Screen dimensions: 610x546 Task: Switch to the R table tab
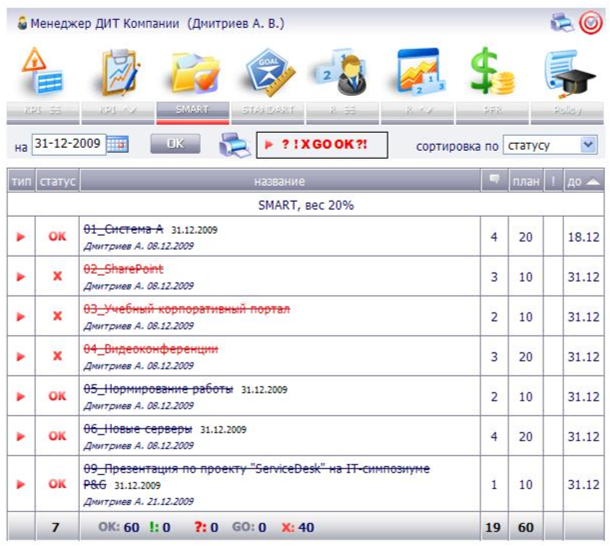(342, 113)
